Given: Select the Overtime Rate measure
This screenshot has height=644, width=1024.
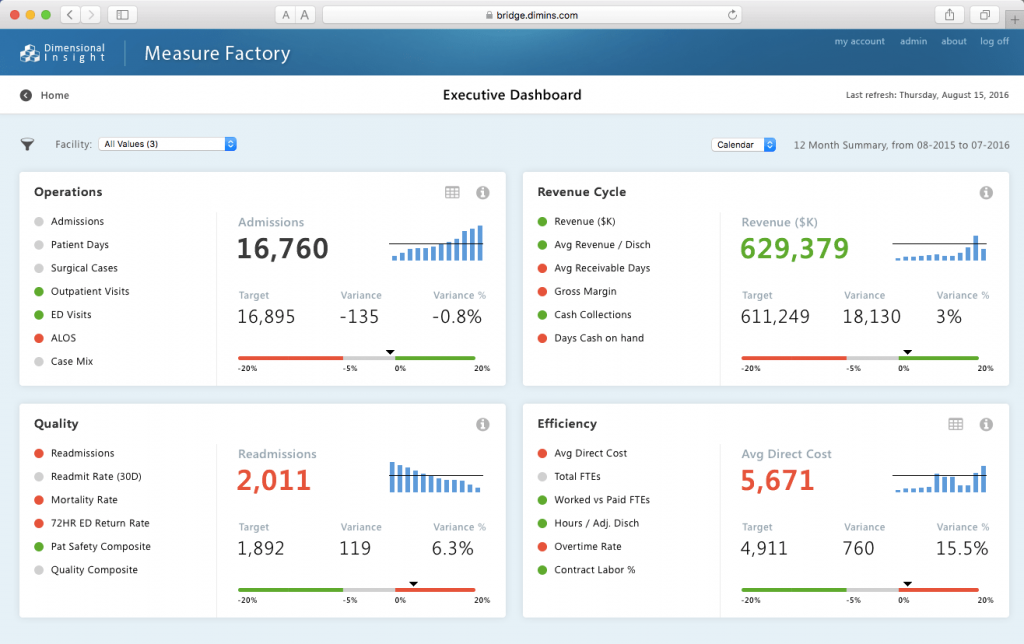Looking at the screenshot, I should [x=587, y=547].
